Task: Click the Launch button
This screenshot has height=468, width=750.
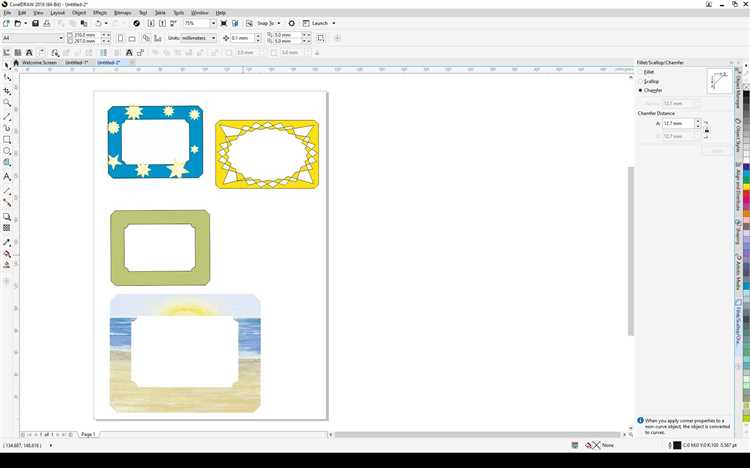Action: coord(320,23)
